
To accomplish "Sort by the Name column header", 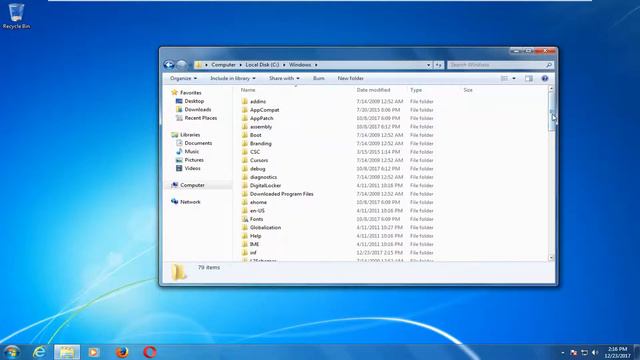I will [x=248, y=90].
